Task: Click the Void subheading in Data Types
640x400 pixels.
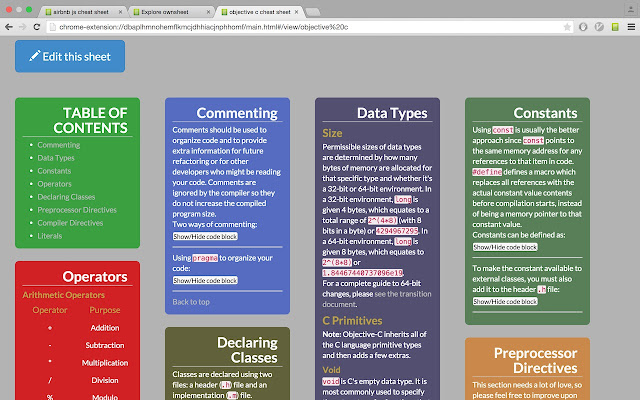Action: tap(331, 370)
